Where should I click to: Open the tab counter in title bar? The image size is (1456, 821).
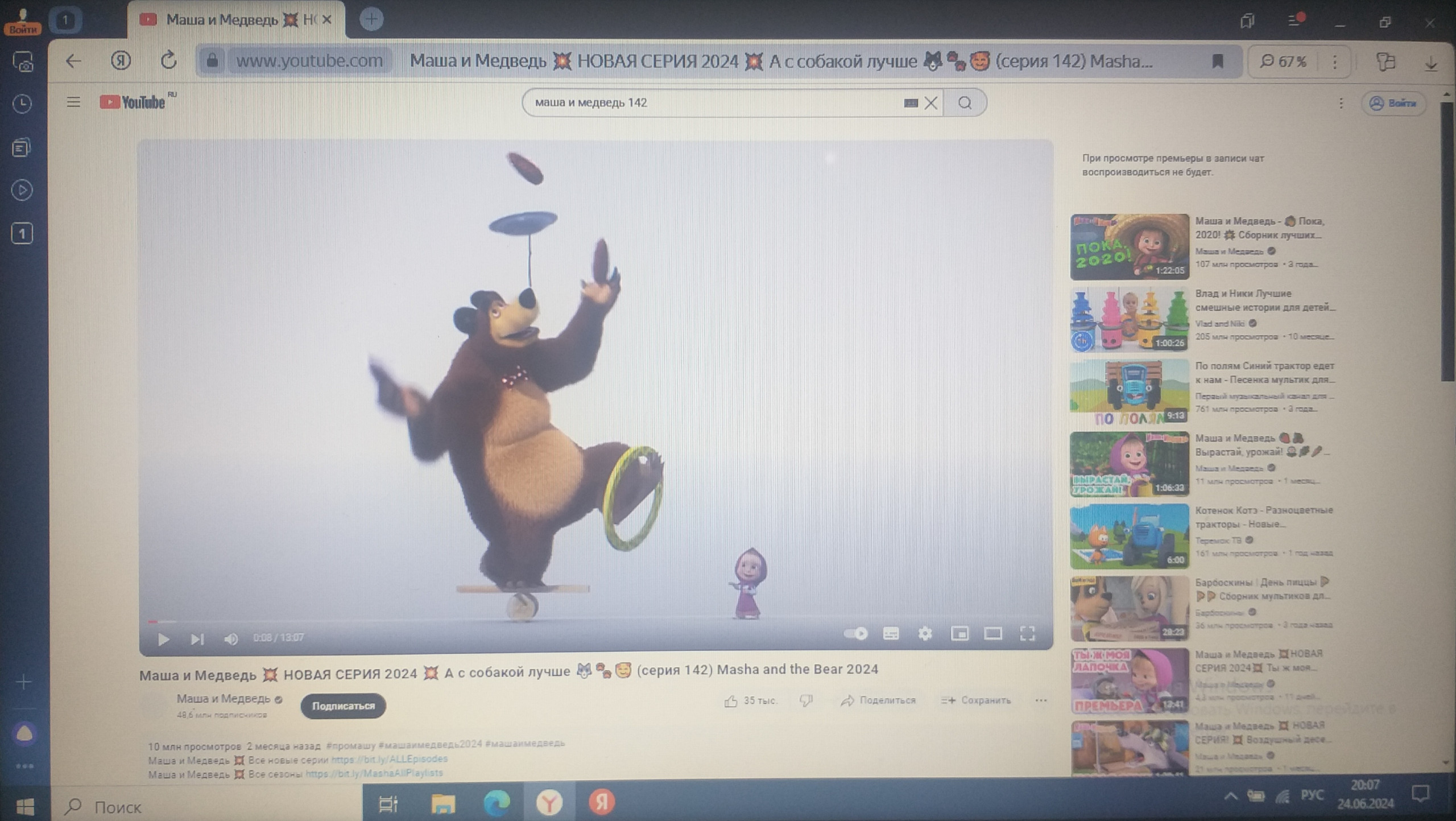65,20
